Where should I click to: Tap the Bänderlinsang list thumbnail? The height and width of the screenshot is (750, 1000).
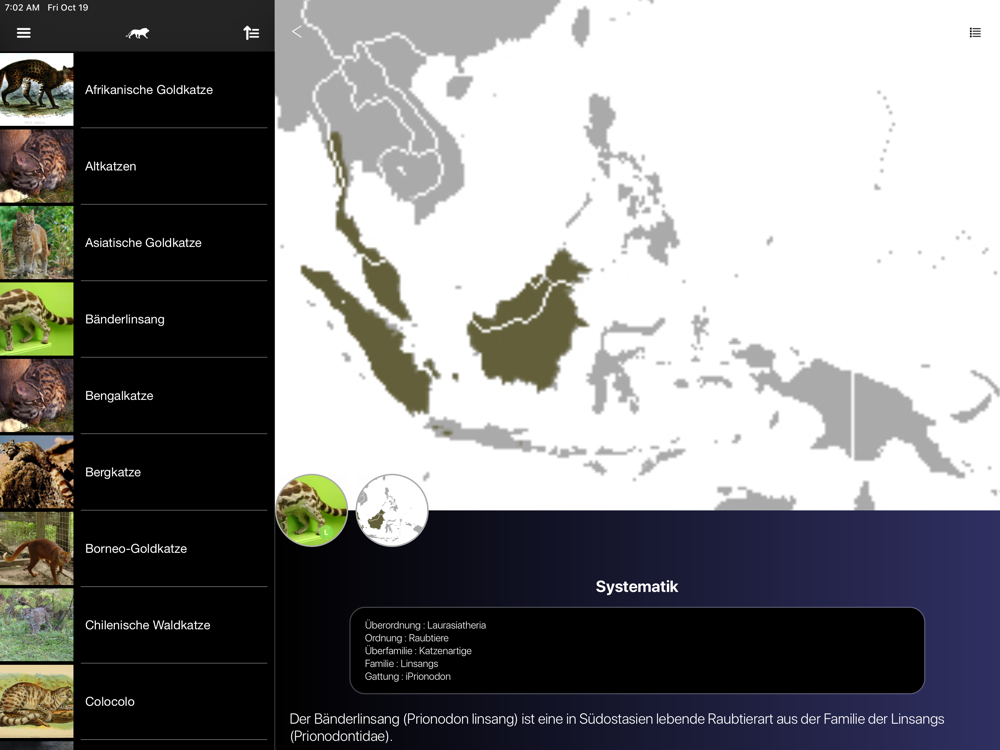pos(36,319)
